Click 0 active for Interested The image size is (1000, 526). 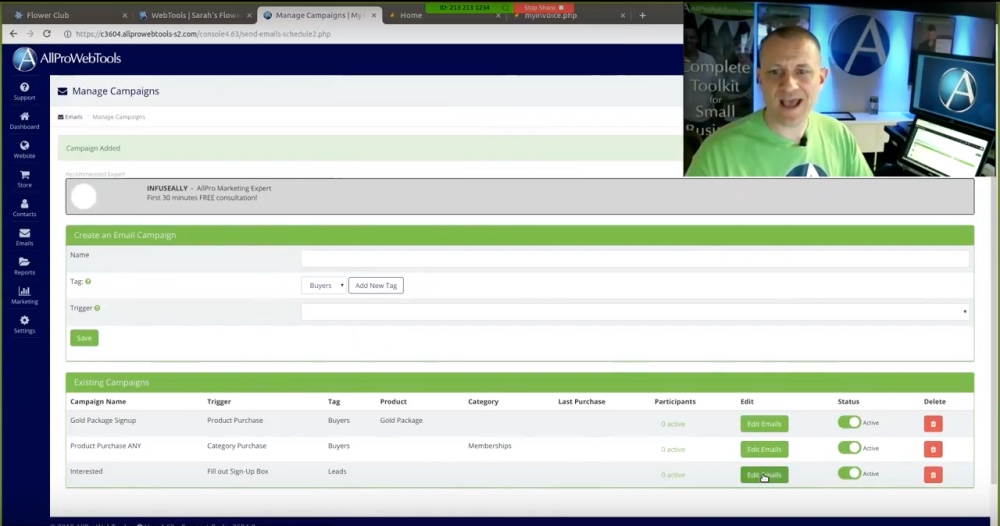pyautogui.click(x=673, y=475)
